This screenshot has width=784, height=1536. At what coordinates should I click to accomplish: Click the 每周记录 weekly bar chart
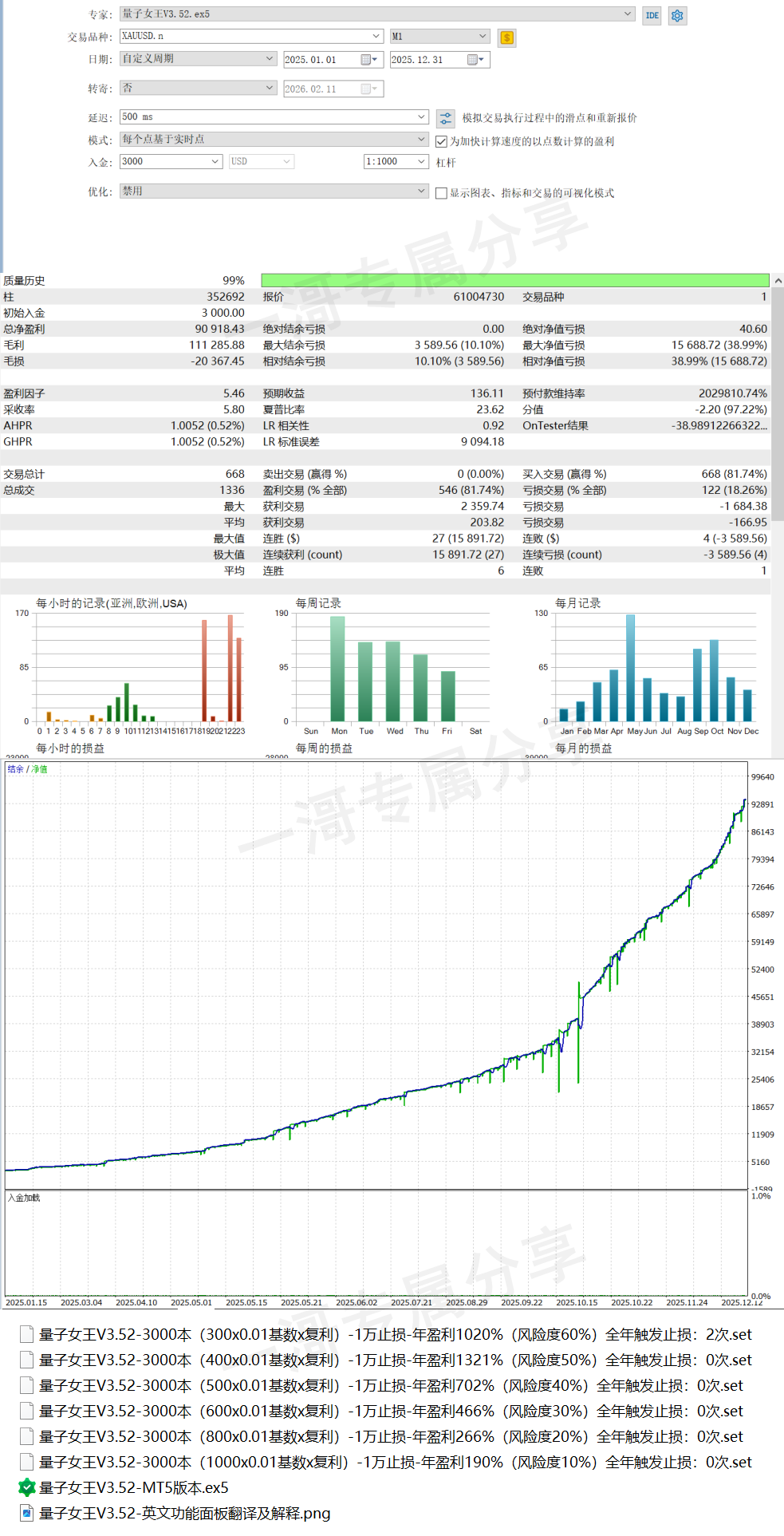coord(392,668)
